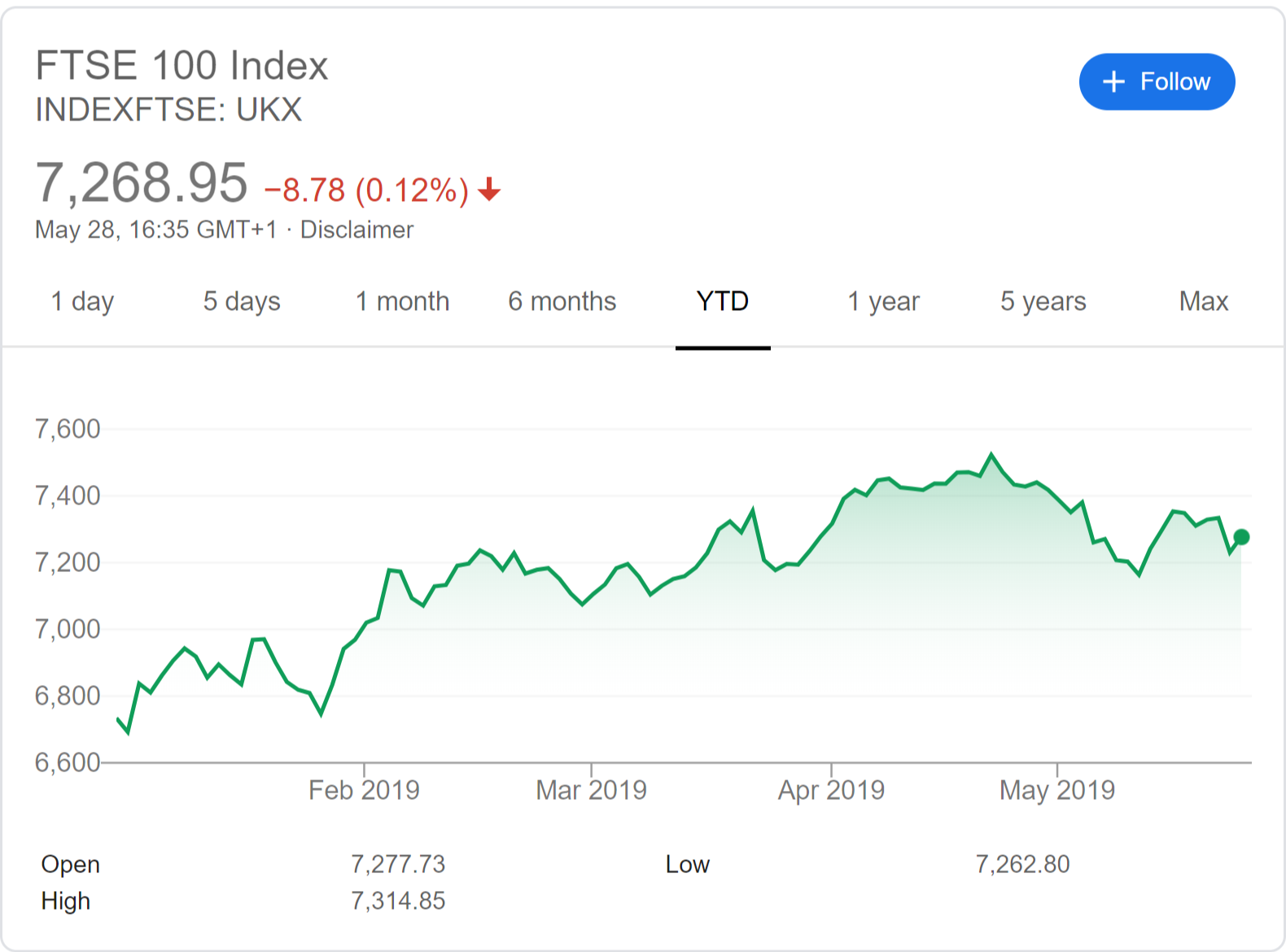The image size is (1286, 952).
Task: Click the 7,000 y-axis label
Action: click(x=68, y=629)
